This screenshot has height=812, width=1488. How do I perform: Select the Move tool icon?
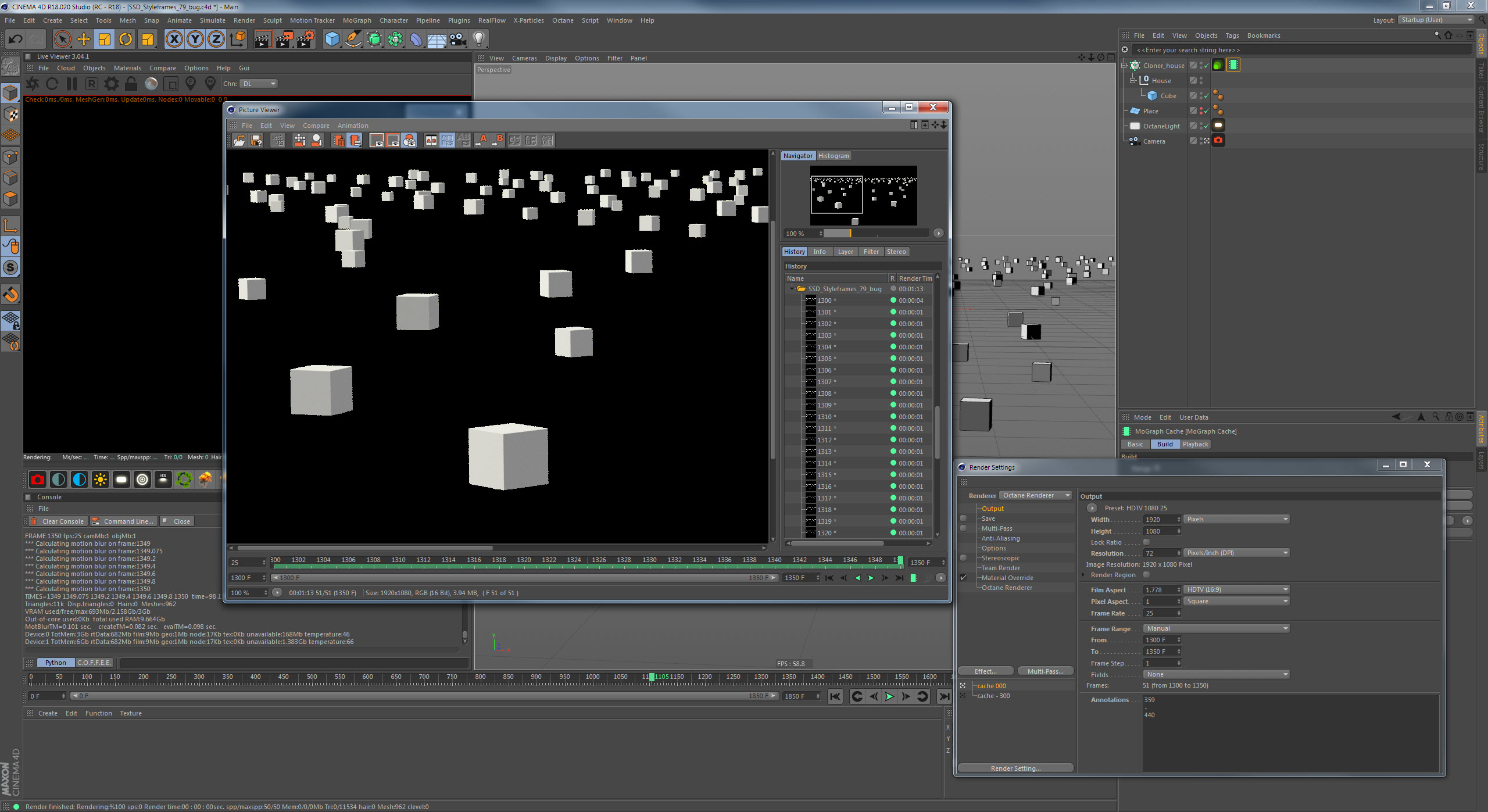click(84, 40)
